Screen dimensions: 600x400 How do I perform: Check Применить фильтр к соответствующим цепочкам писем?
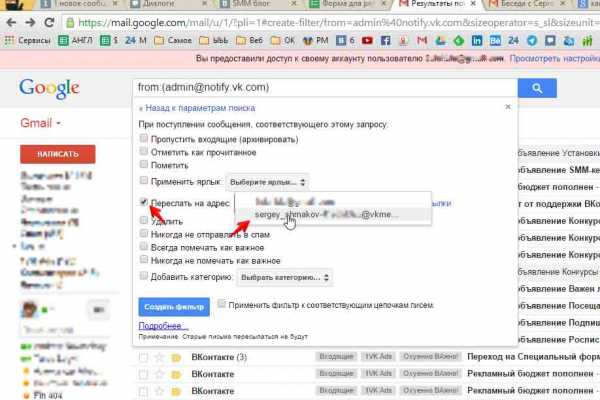222,304
